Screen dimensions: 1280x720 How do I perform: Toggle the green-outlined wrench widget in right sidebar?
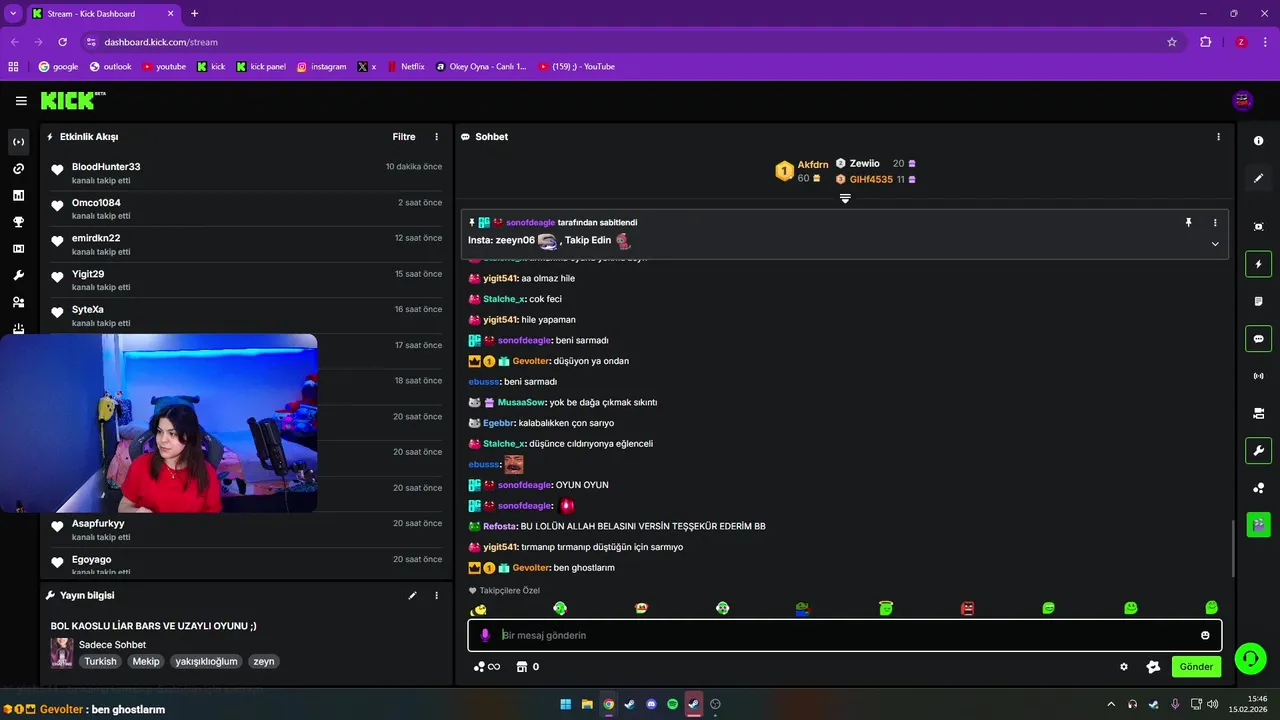point(1258,450)
